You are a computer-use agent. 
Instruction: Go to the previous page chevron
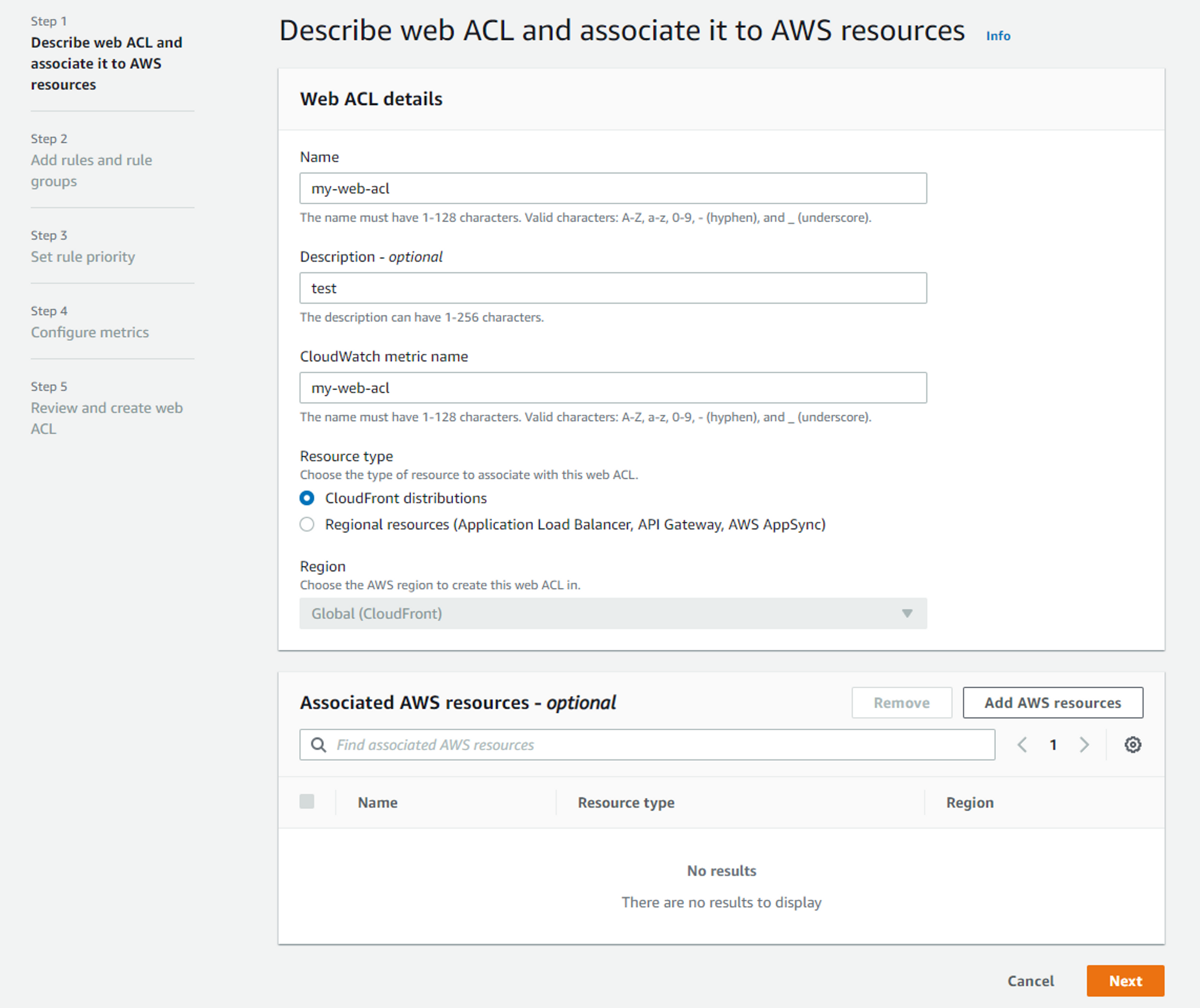[x=1022, y=745]
